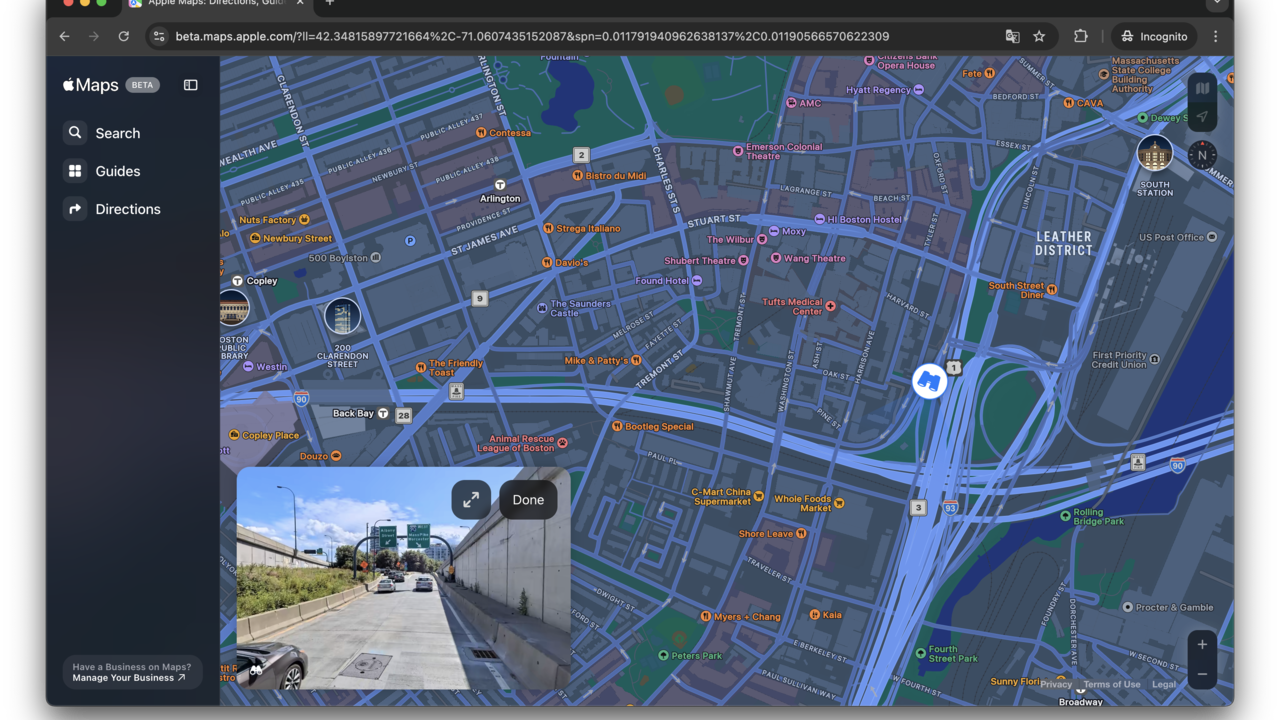Open the Legal link
Viewport: 1280px width, 720px height.
(x=1164, y=685)
